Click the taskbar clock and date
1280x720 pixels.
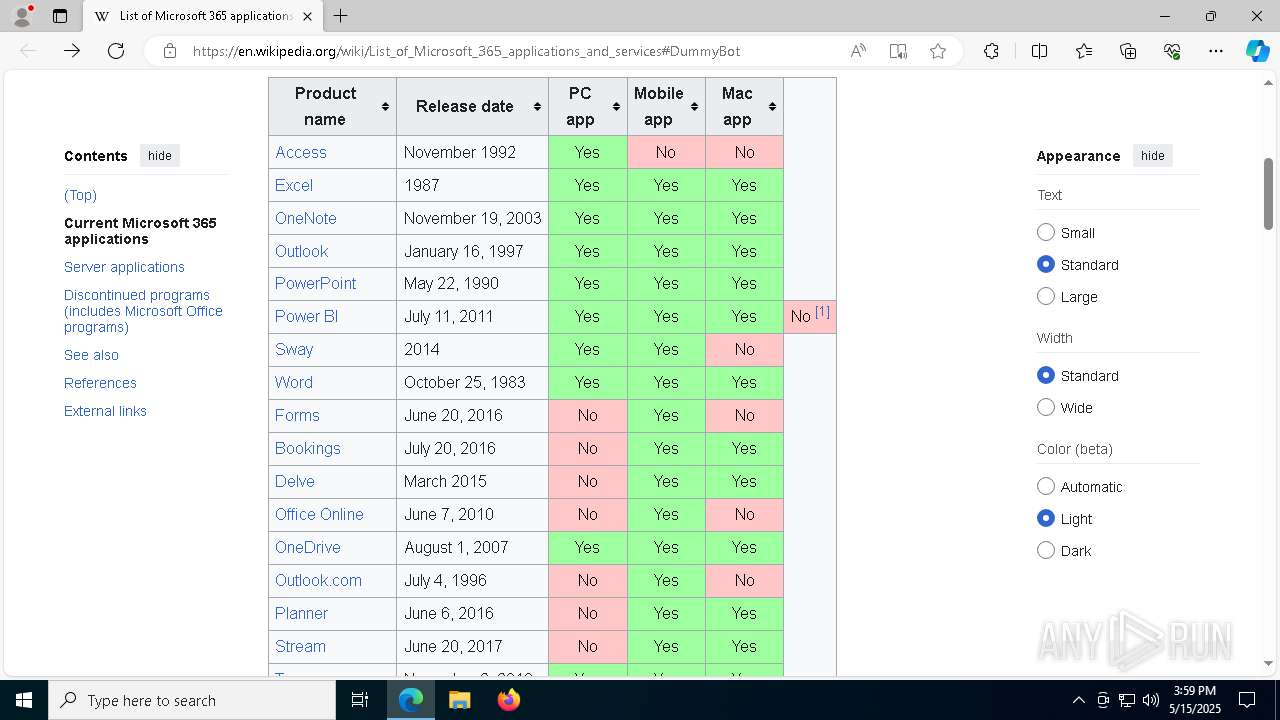pos(1195,700)
